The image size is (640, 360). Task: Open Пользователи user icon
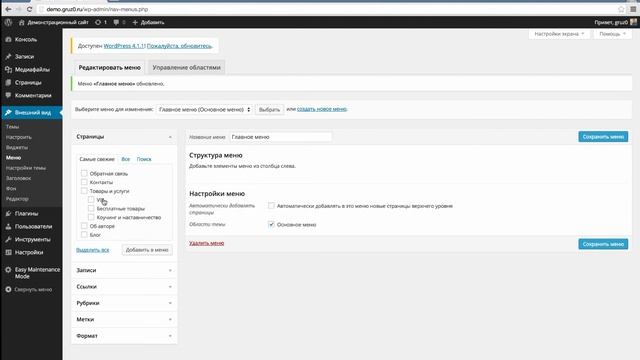pyautogui.click(x=8, y=227)
